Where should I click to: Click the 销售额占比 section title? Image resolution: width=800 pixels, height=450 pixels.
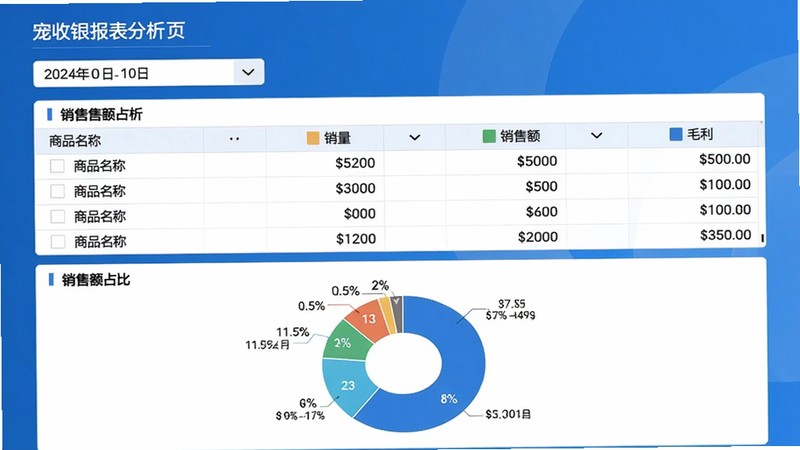point(96,280)
